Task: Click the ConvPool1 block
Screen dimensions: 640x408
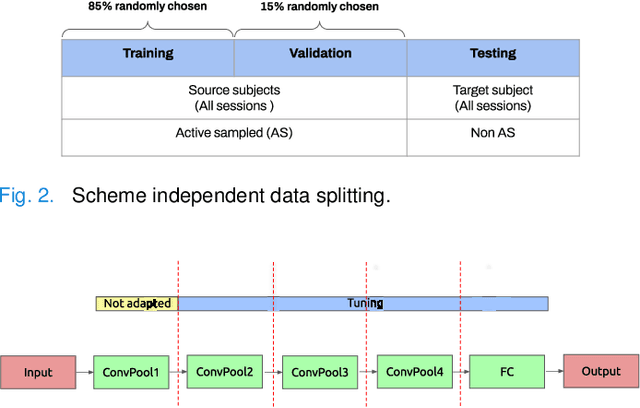Action: [x=130, y=373]
